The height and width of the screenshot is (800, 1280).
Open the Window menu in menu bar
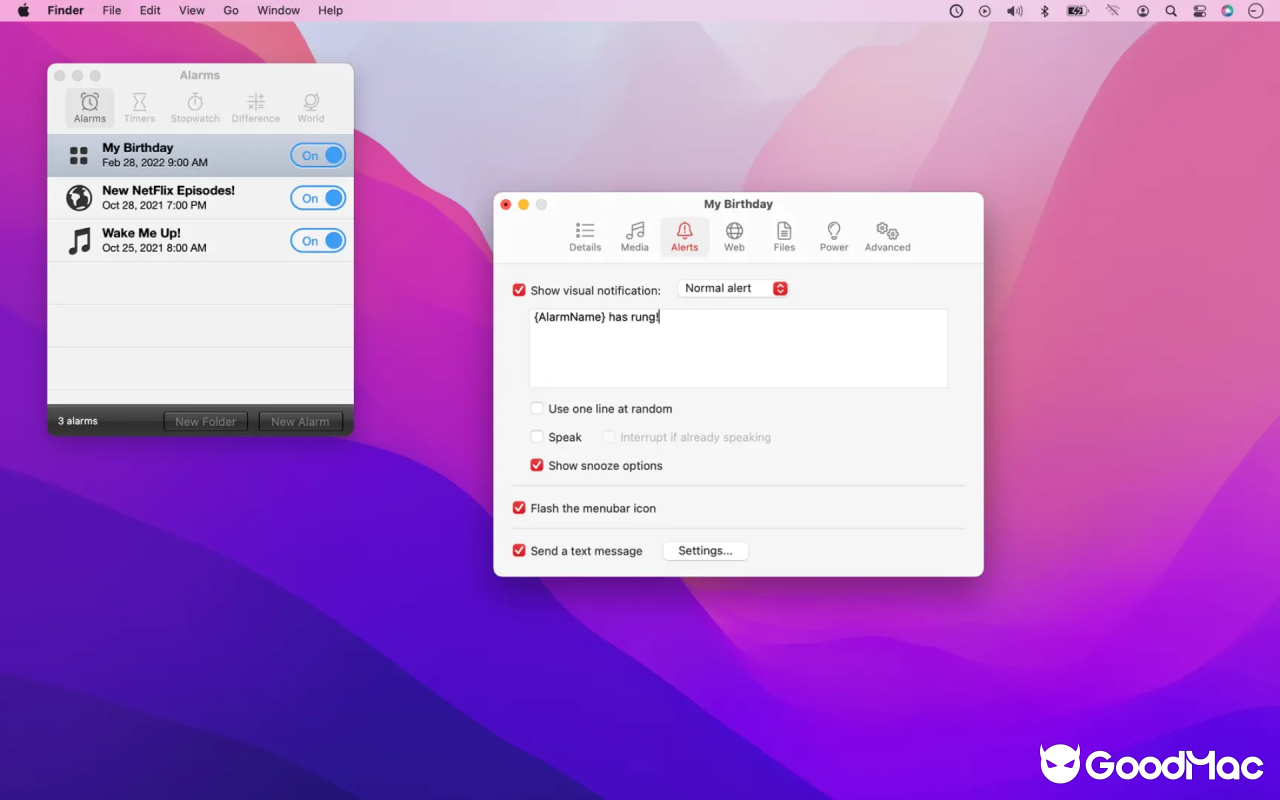click(x=278, y=10)
